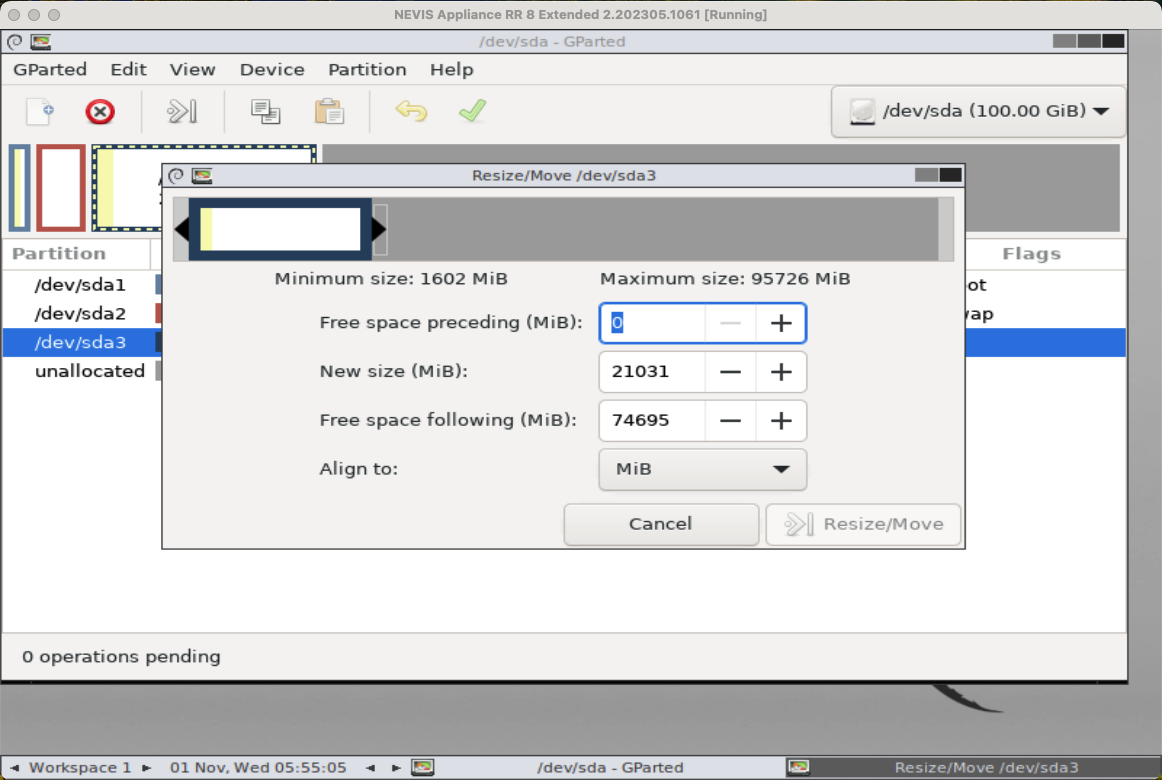Open the Align to MiB dropdown
The height and width of the screenshot is (780, 1162).
point(702,469)
